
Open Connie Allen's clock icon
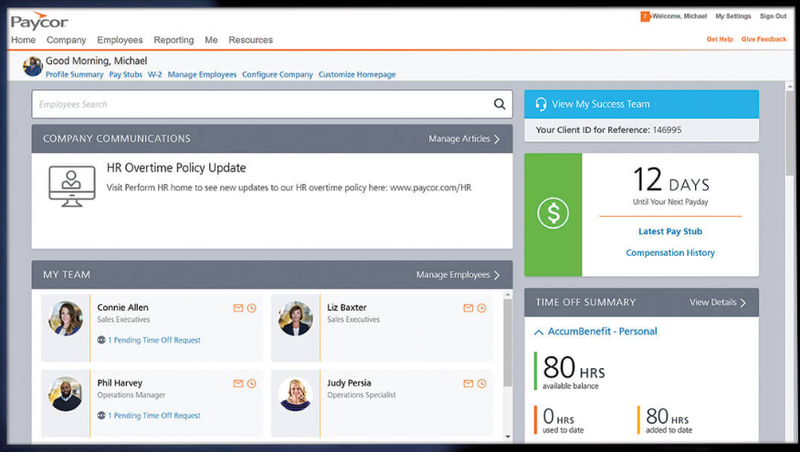pyautogui.click(x=252, y=308)
